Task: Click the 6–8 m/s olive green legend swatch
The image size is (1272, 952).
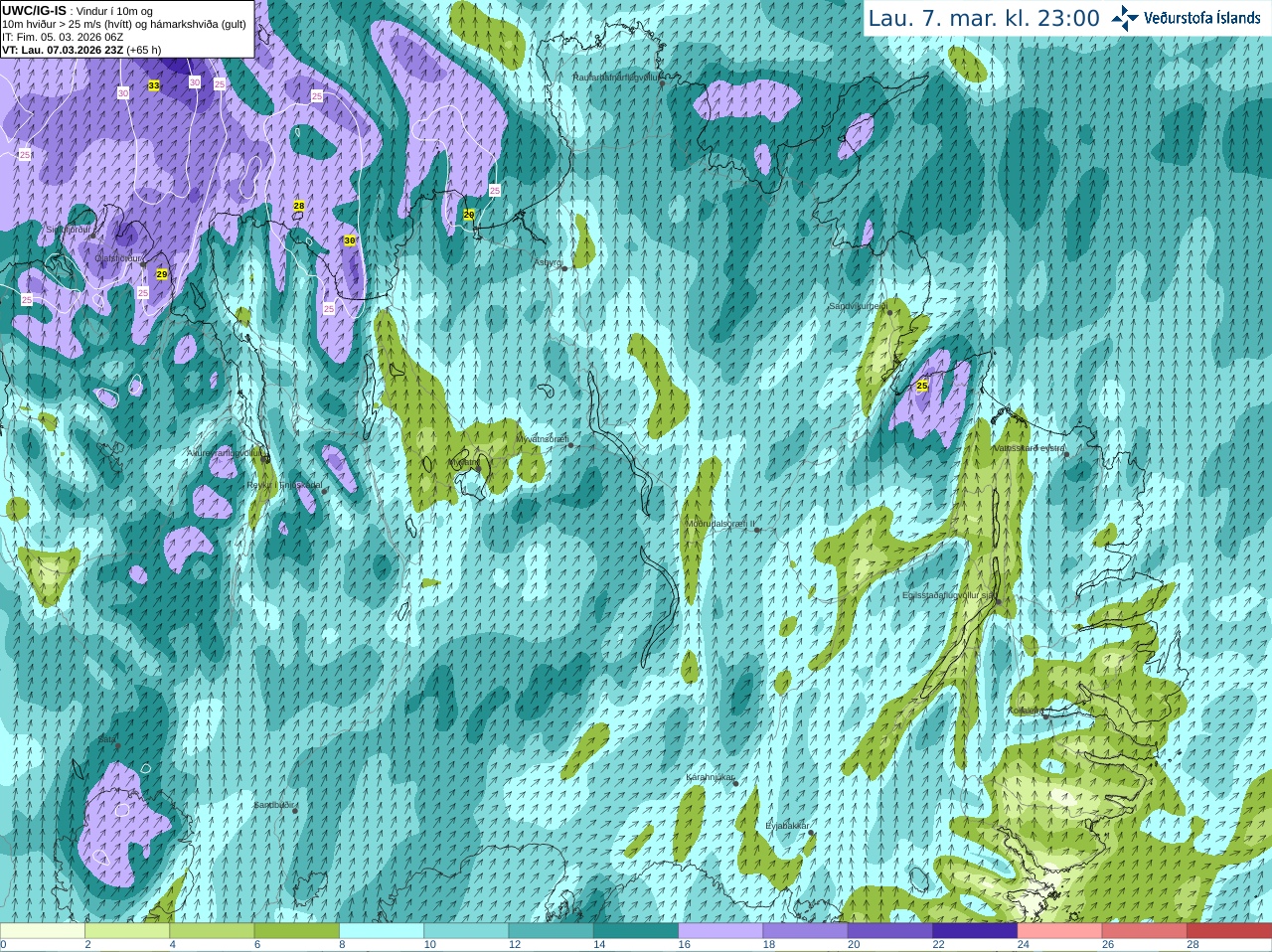Action: coord(297,931)
